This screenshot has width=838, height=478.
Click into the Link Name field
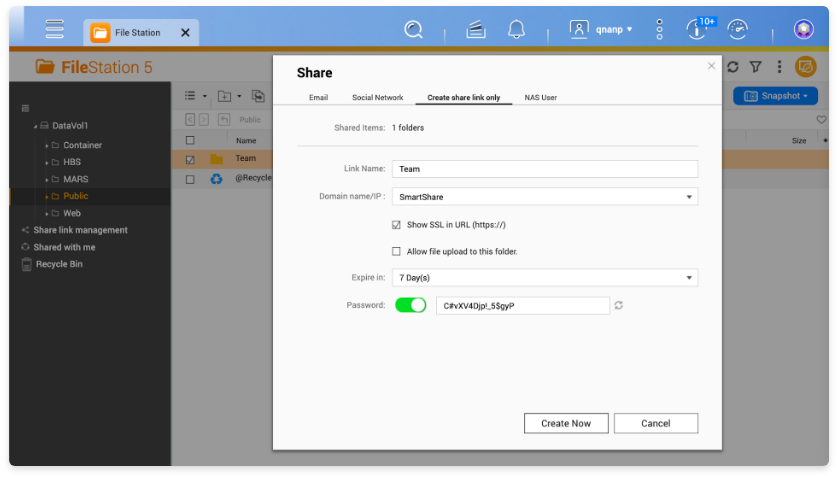tap(544, 169)
